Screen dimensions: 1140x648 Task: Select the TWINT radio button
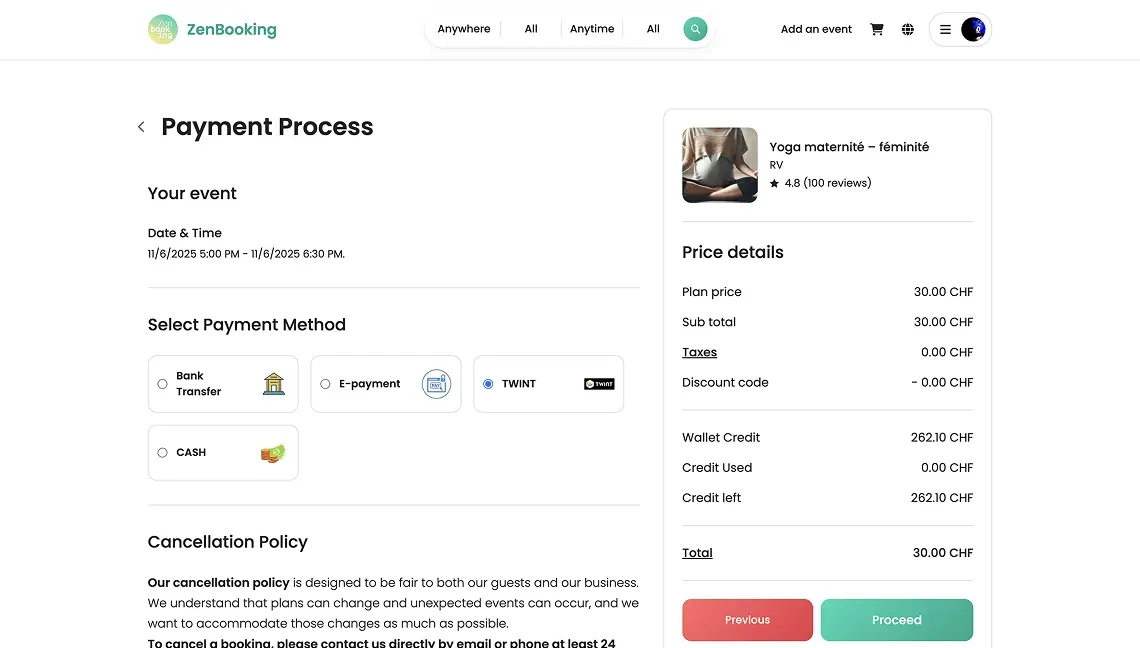point(488,384)
